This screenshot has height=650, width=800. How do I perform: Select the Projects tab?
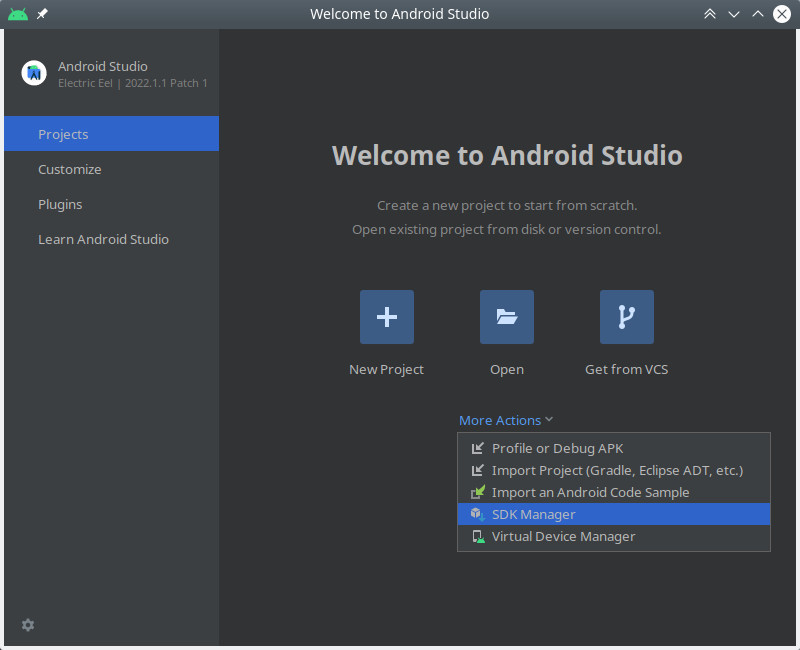coord(112,134)
